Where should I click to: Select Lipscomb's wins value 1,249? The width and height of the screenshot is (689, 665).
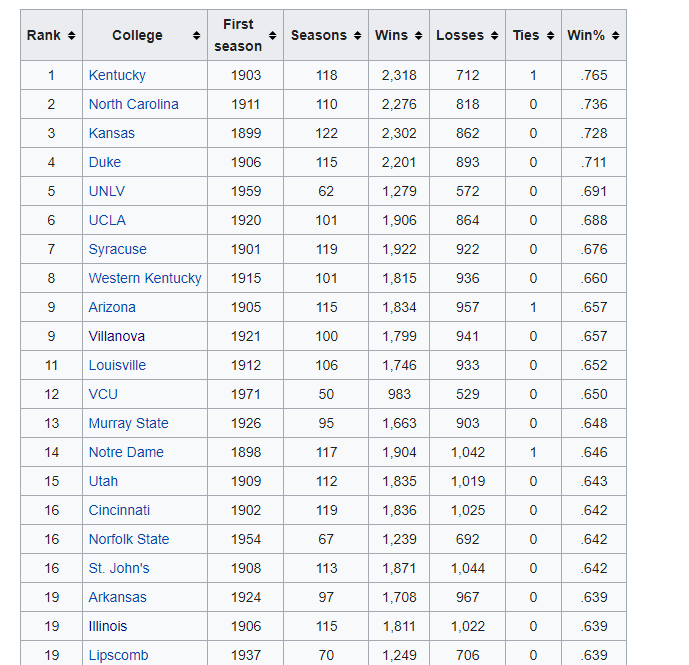tap(399, 655)
